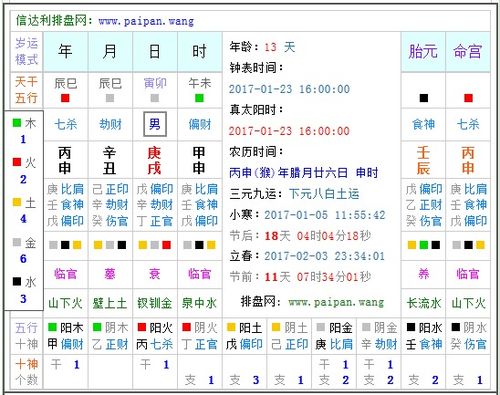This screenshot has width=500, height=395.
Task: Select the 年 pillar column header
Action: point(66,52)
